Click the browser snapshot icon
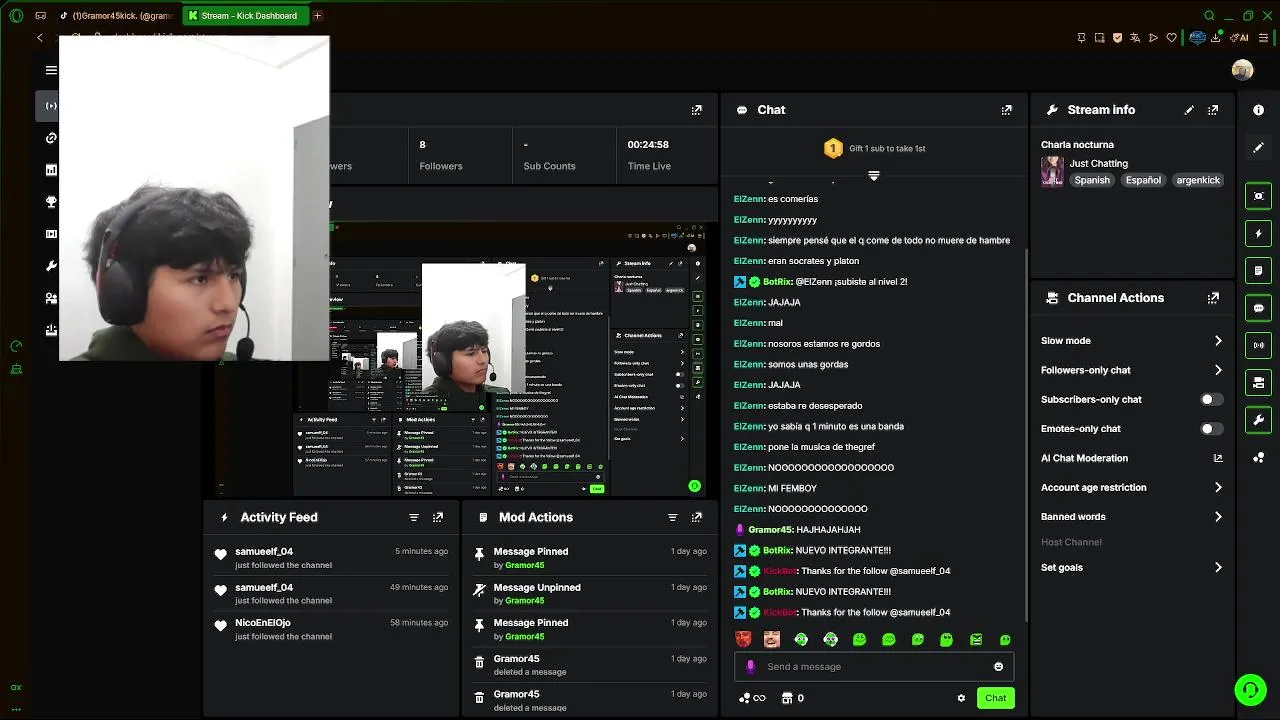 pos(1099,38)
